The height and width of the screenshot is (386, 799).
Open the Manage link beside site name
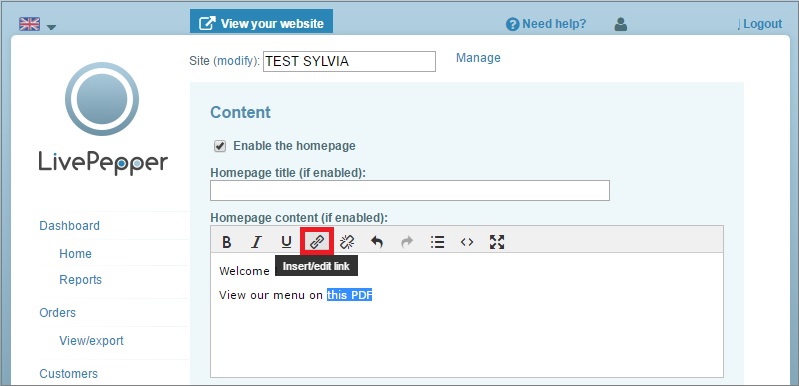[478, 58]
